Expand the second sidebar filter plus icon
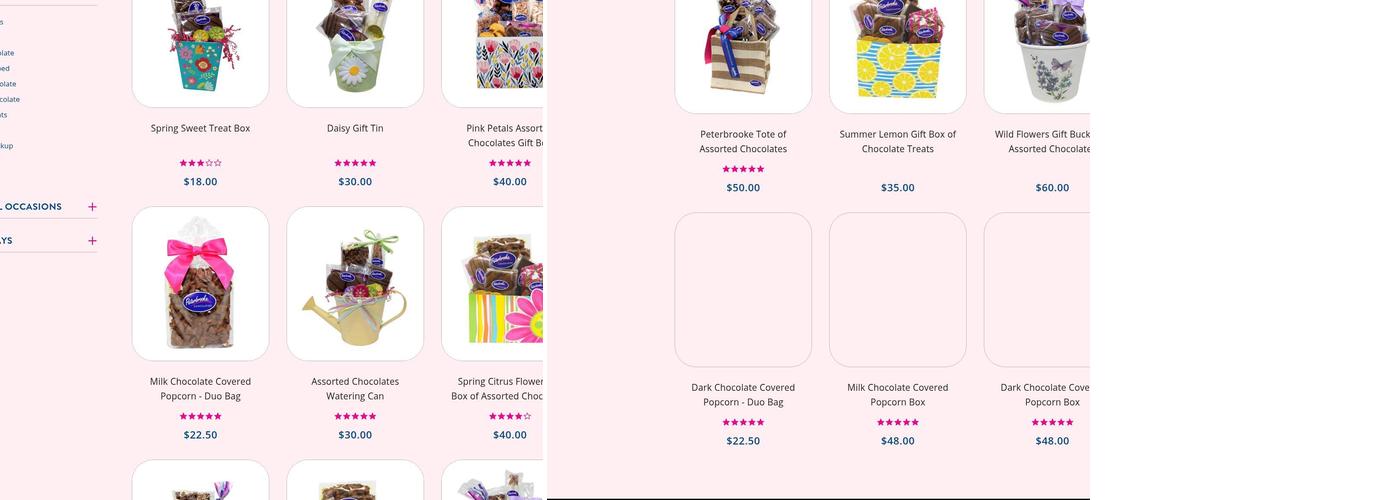Image resolution: width=1400 pixels, height=500 pixels. coord(92,241)
